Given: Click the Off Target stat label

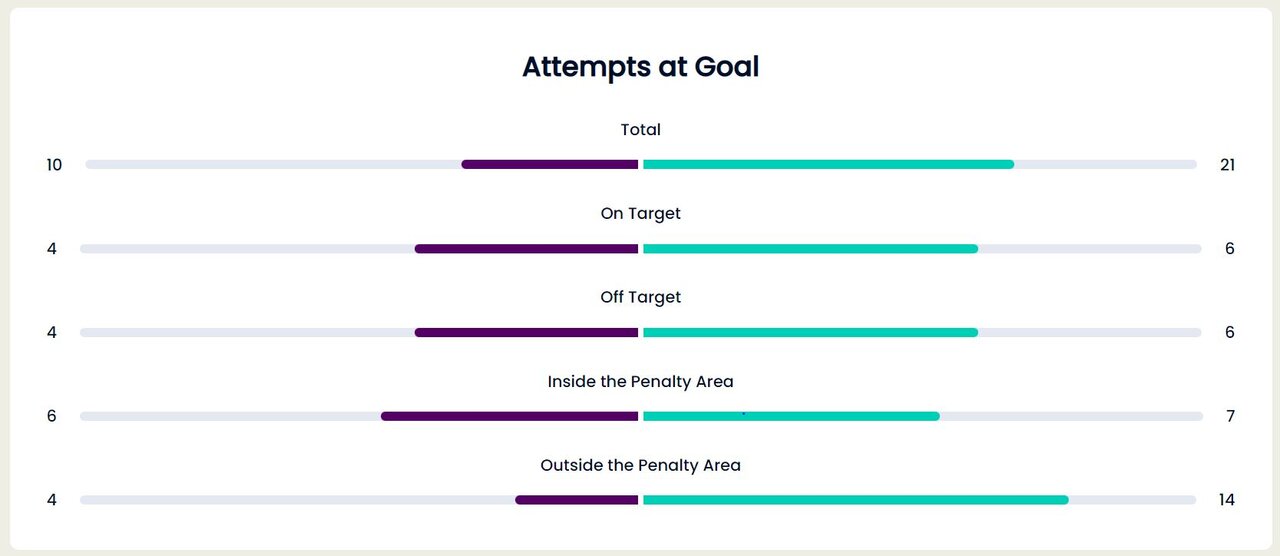Looking at the screenshot, I should coord(640,298).
